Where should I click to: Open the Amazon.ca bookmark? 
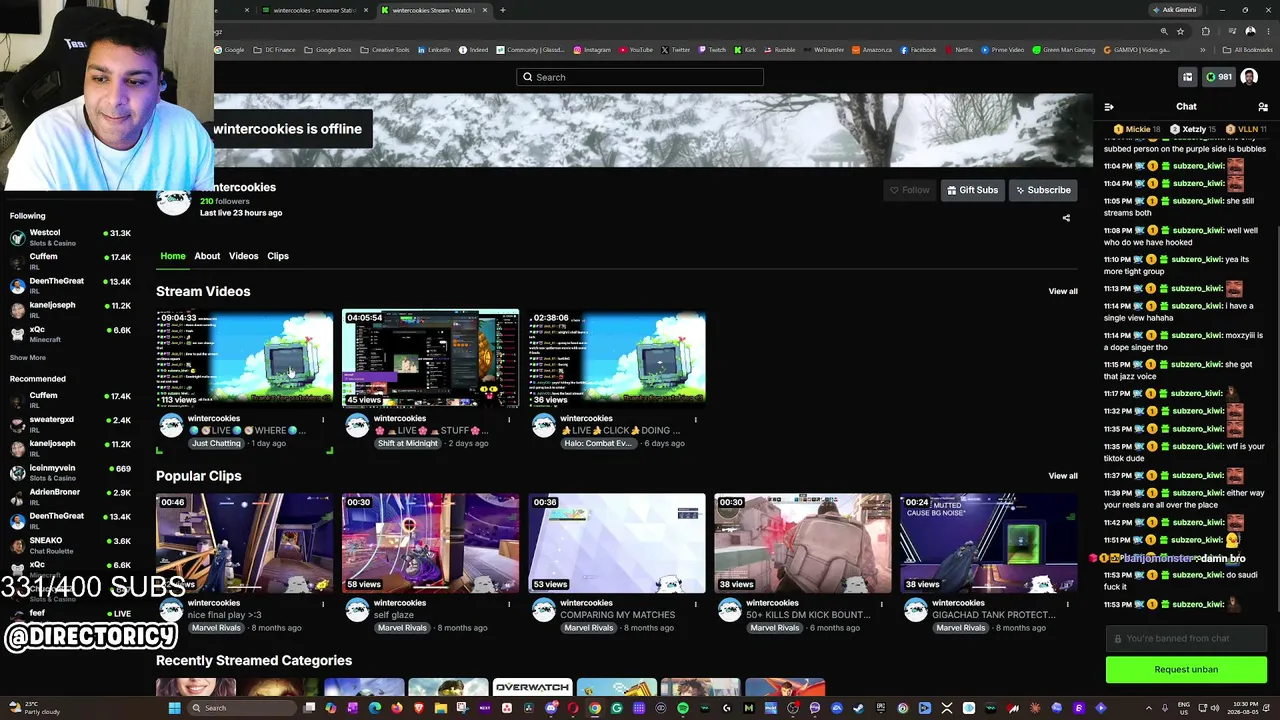[871, 50]
